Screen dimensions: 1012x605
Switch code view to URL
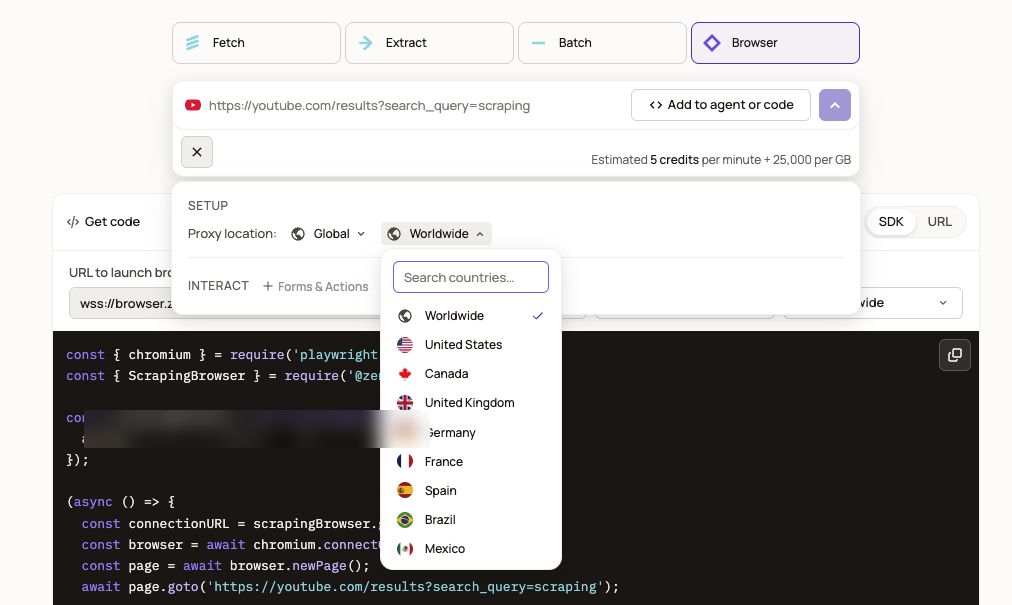pos(939,221)
